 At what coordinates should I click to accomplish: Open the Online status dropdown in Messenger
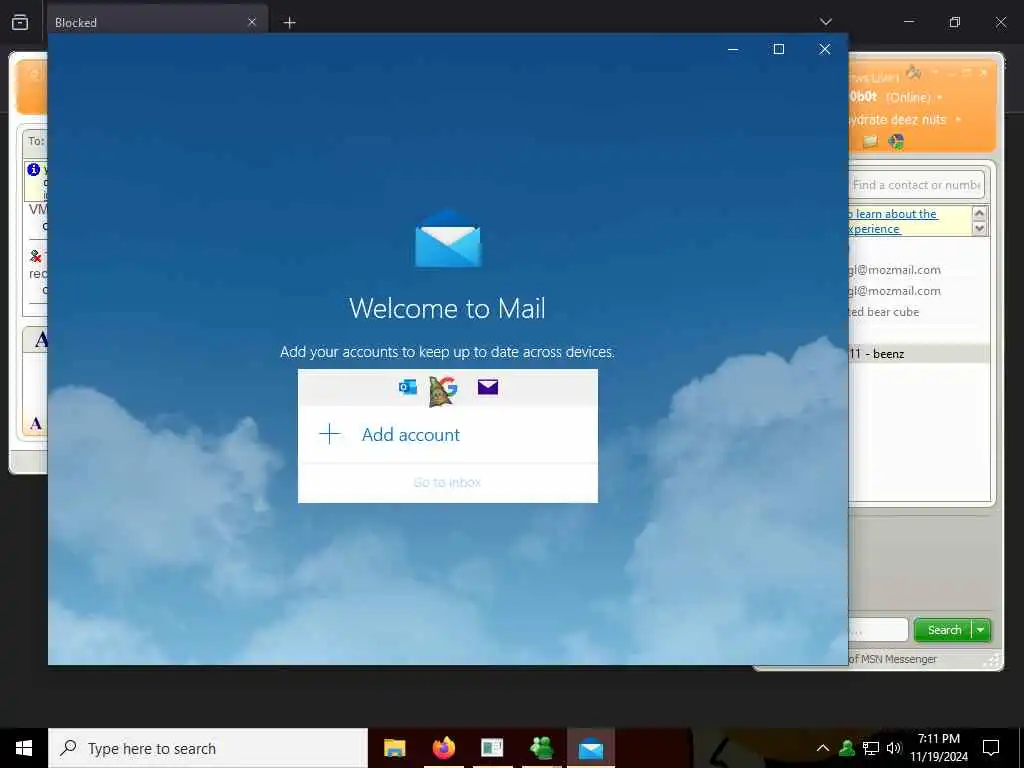[x=940, y=98]
